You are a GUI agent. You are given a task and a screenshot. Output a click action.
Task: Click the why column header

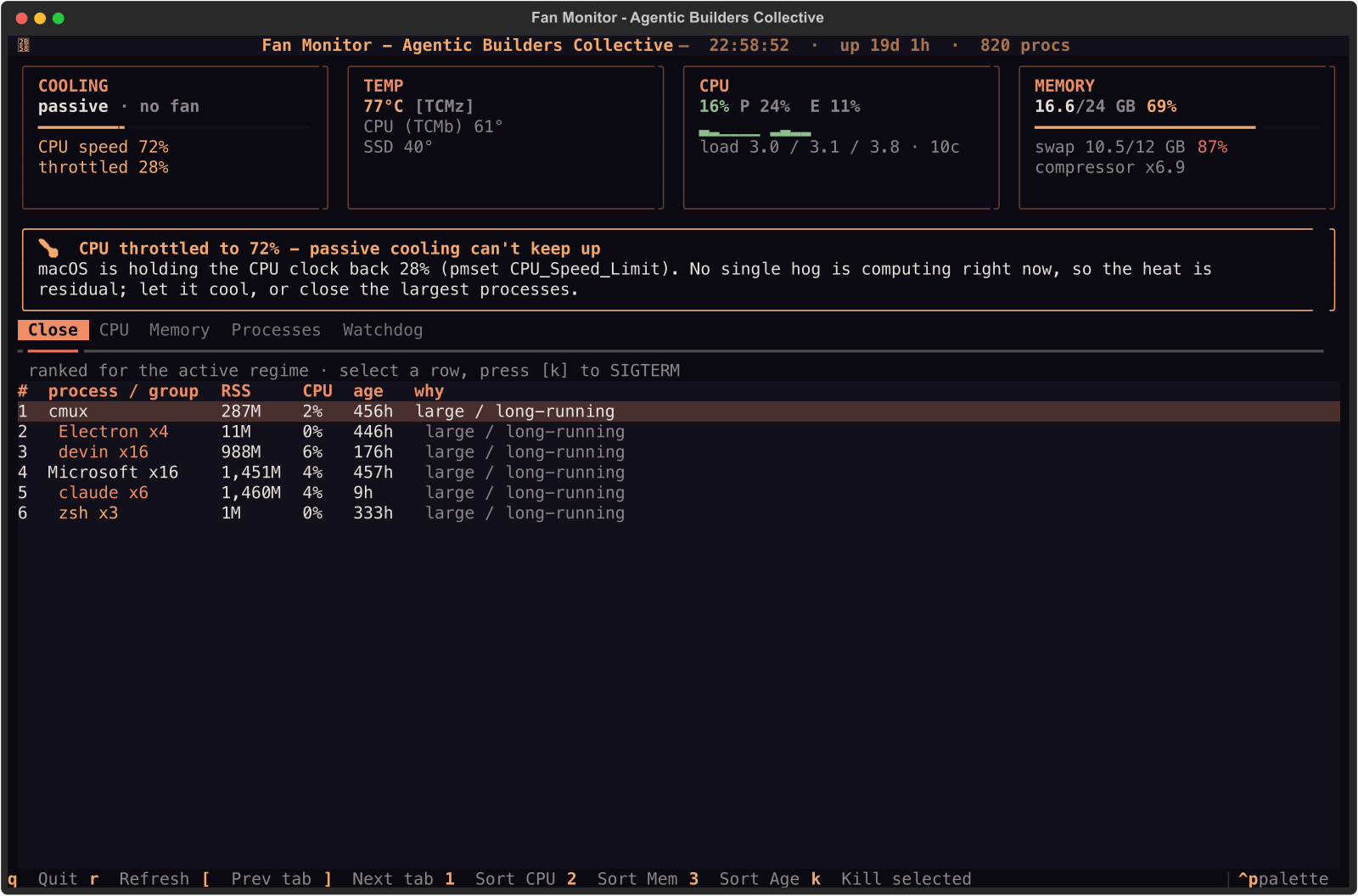click(429, 391)
